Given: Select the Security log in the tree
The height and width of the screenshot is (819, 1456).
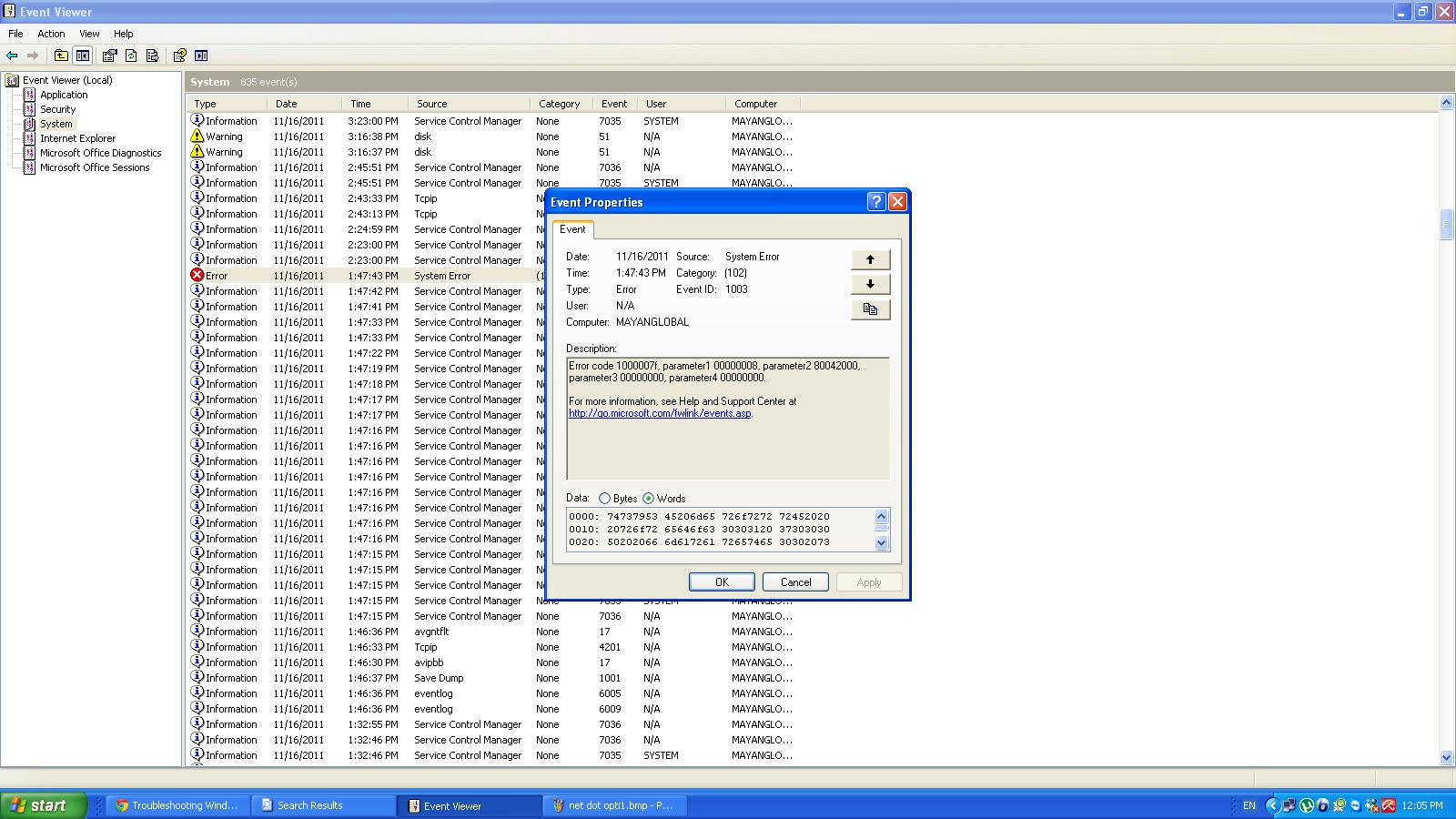Looking at the screenshot, I should [x=57, y=109].
